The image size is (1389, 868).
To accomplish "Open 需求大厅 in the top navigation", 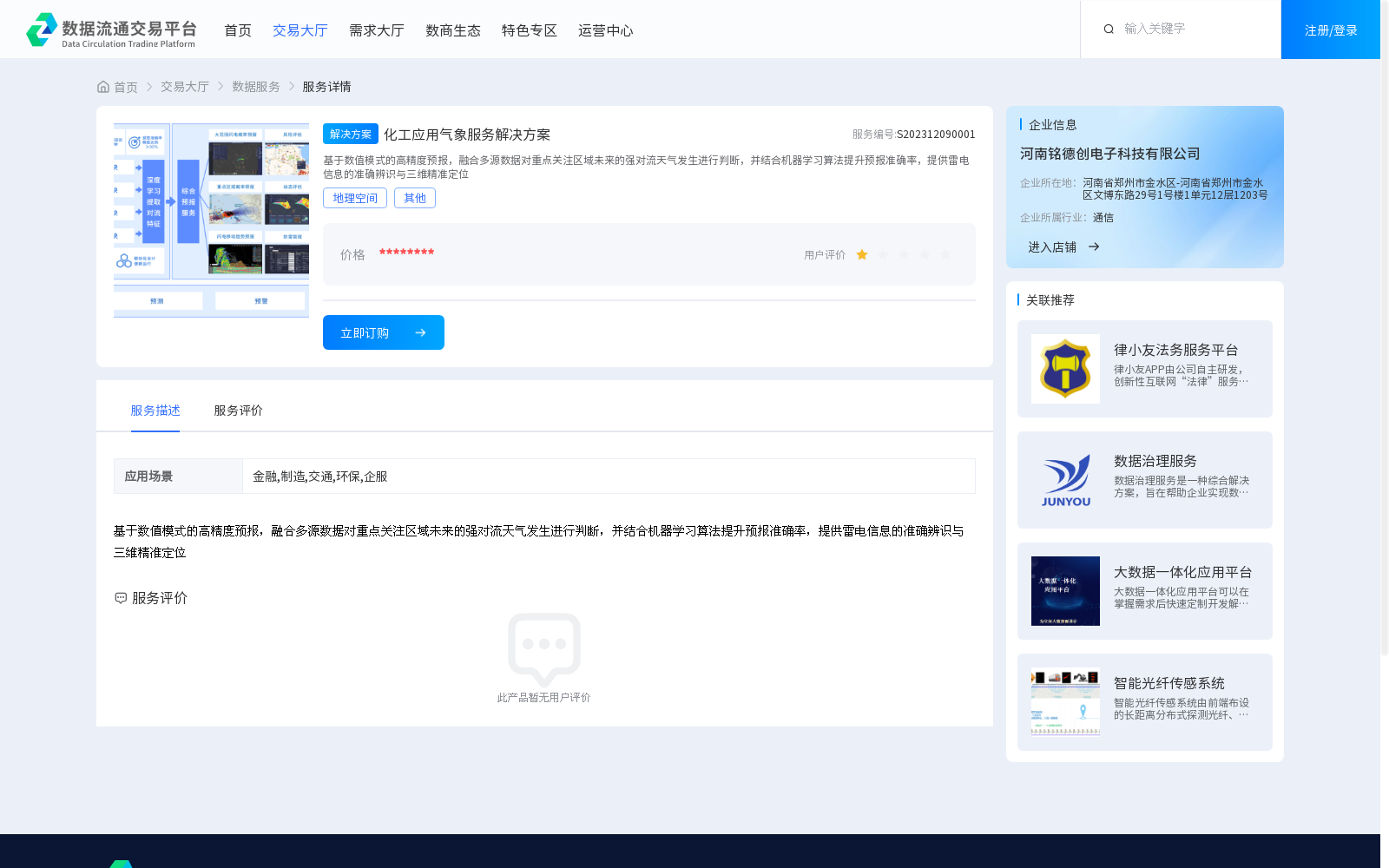I will [377, 30].
